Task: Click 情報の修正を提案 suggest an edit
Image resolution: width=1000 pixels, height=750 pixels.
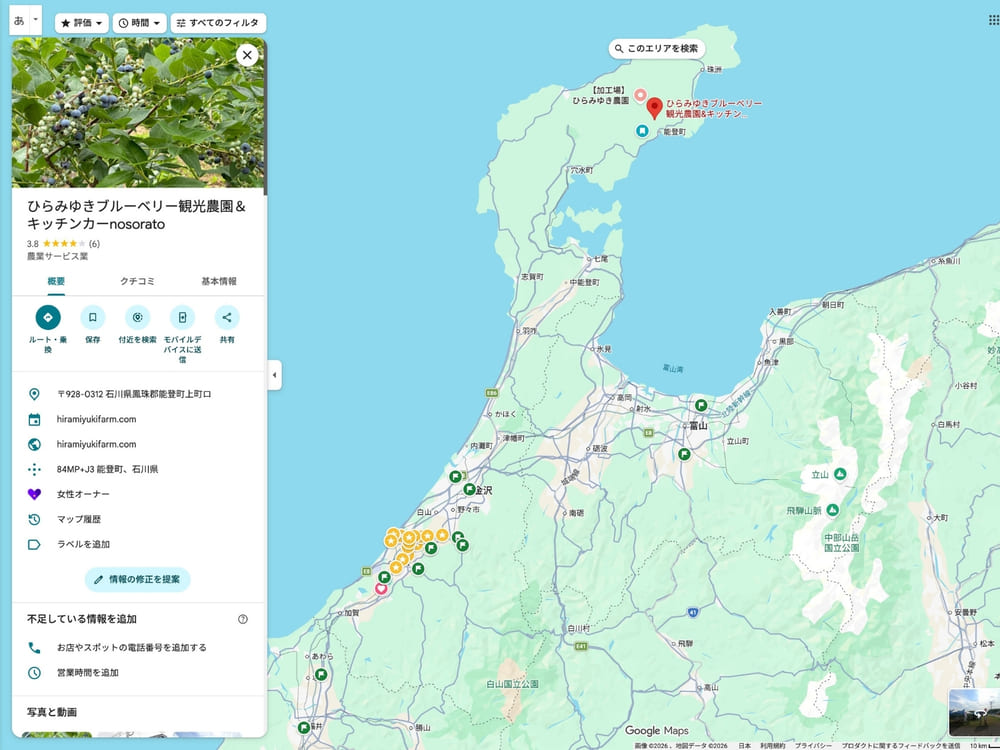Action: click(x=137, y=580)
